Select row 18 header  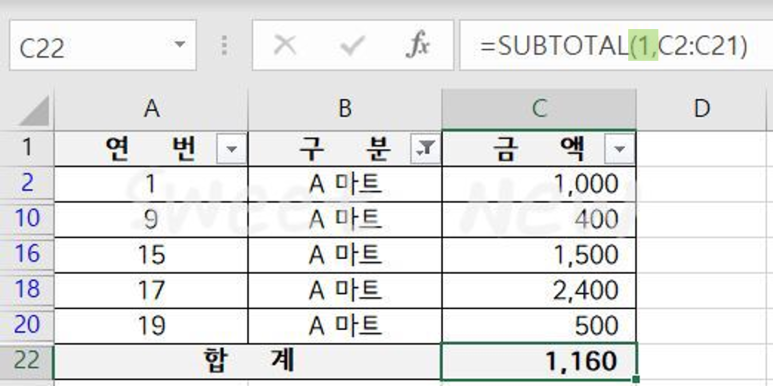pos(27,290)
